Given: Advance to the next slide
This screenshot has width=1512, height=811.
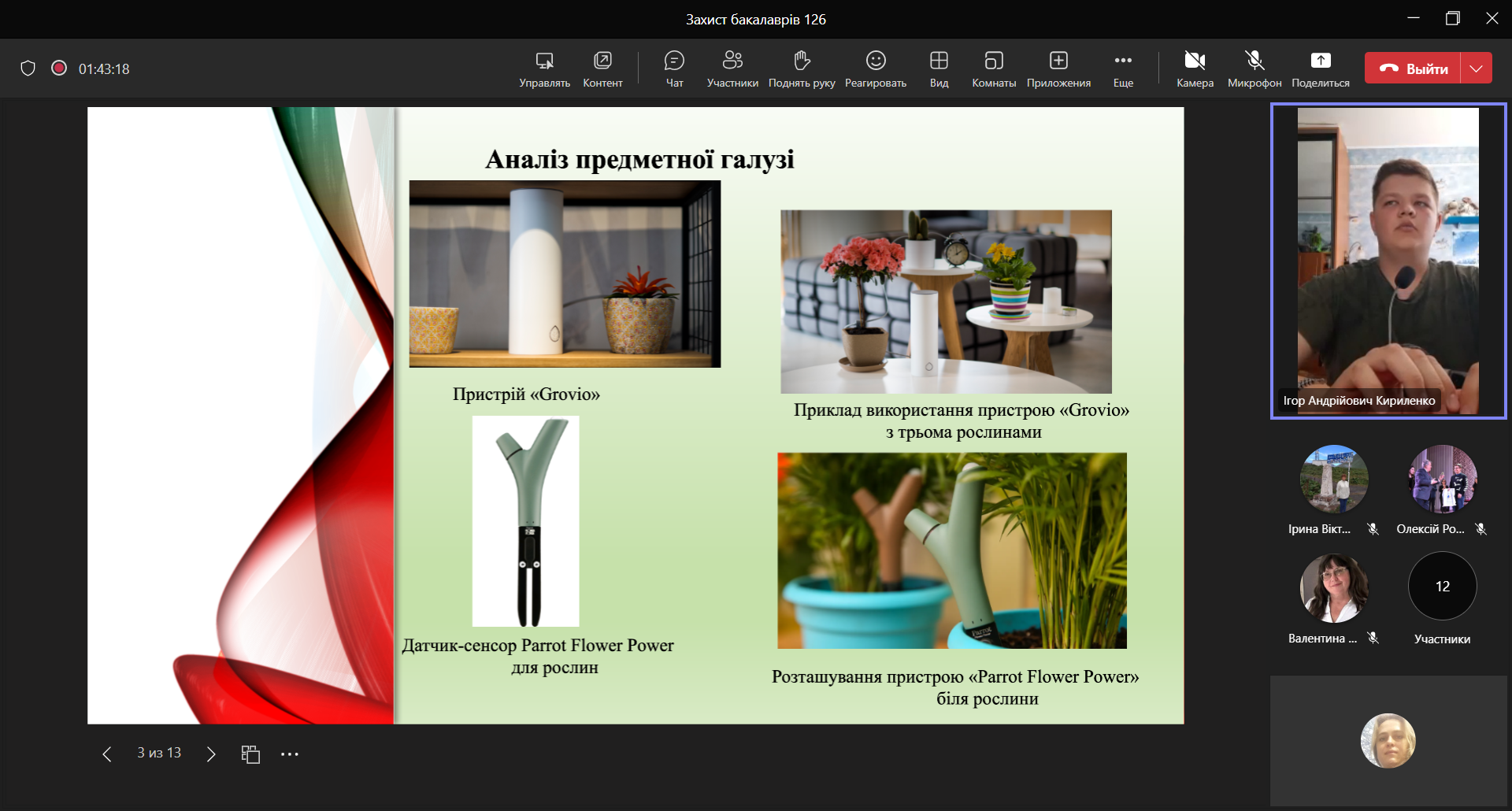Looking at the screenshot, I should tap(210, 754).
